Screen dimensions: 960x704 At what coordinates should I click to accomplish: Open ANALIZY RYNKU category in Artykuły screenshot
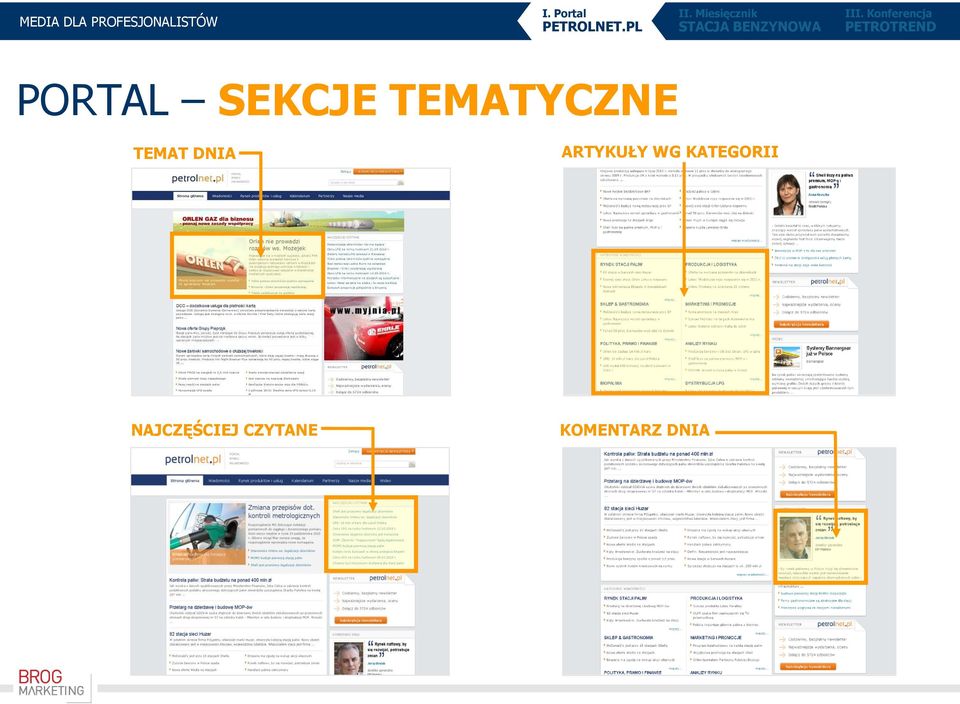coord(701,343)
